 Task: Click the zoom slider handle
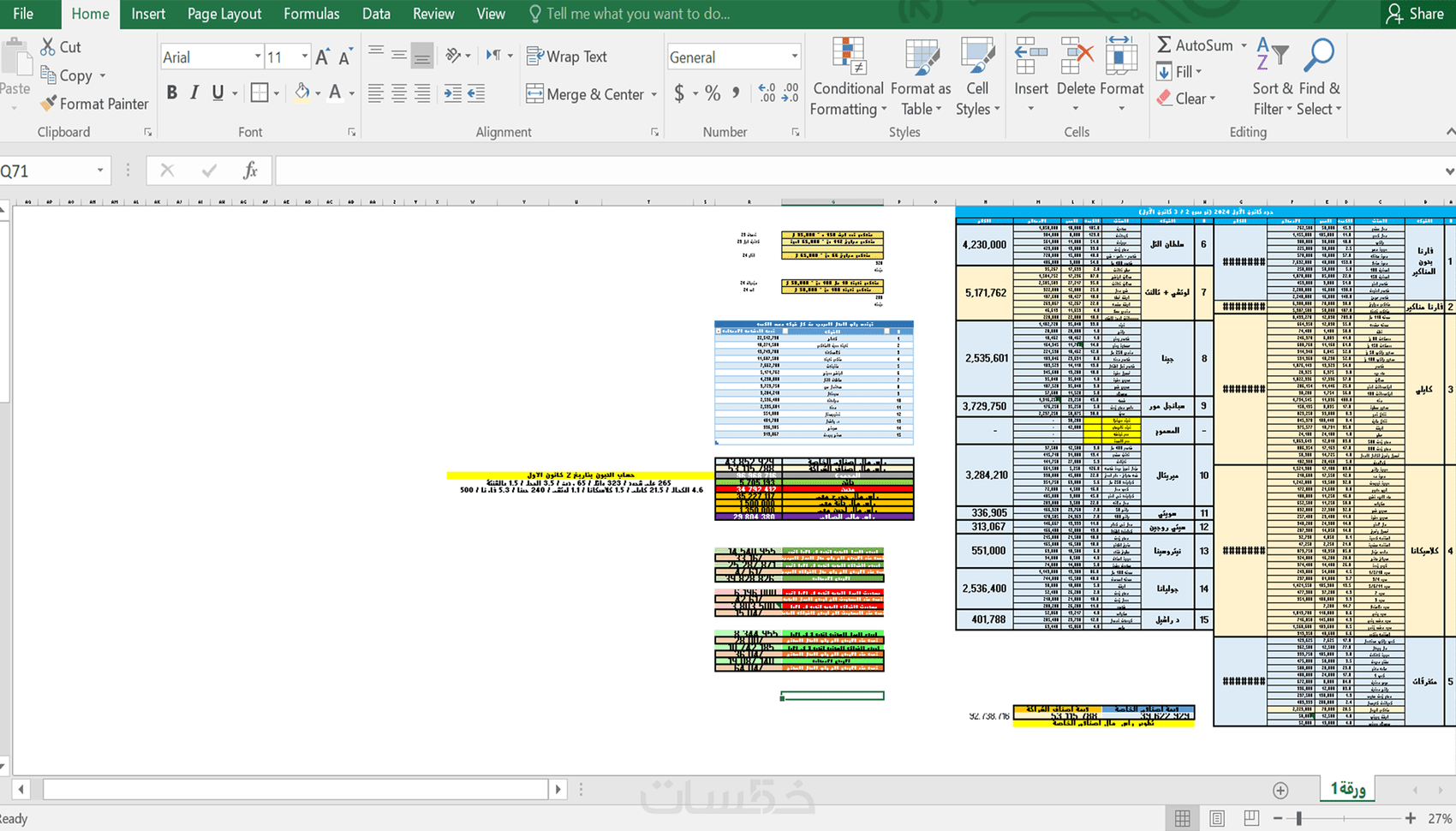(1299, 819)
